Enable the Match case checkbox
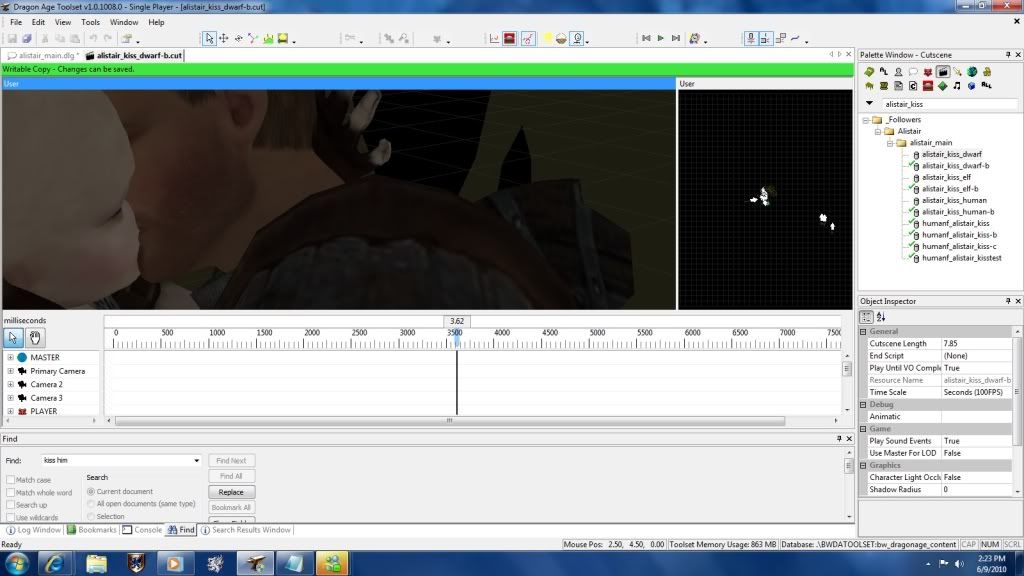 click(11, 480)
